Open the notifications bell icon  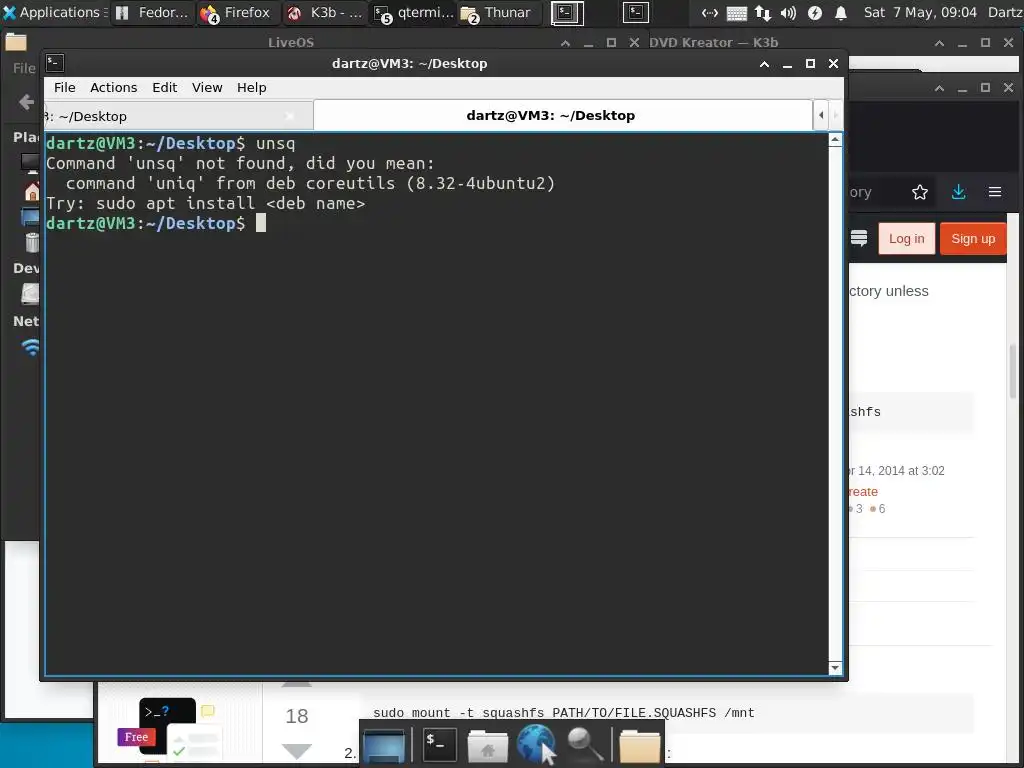[841, 12]
